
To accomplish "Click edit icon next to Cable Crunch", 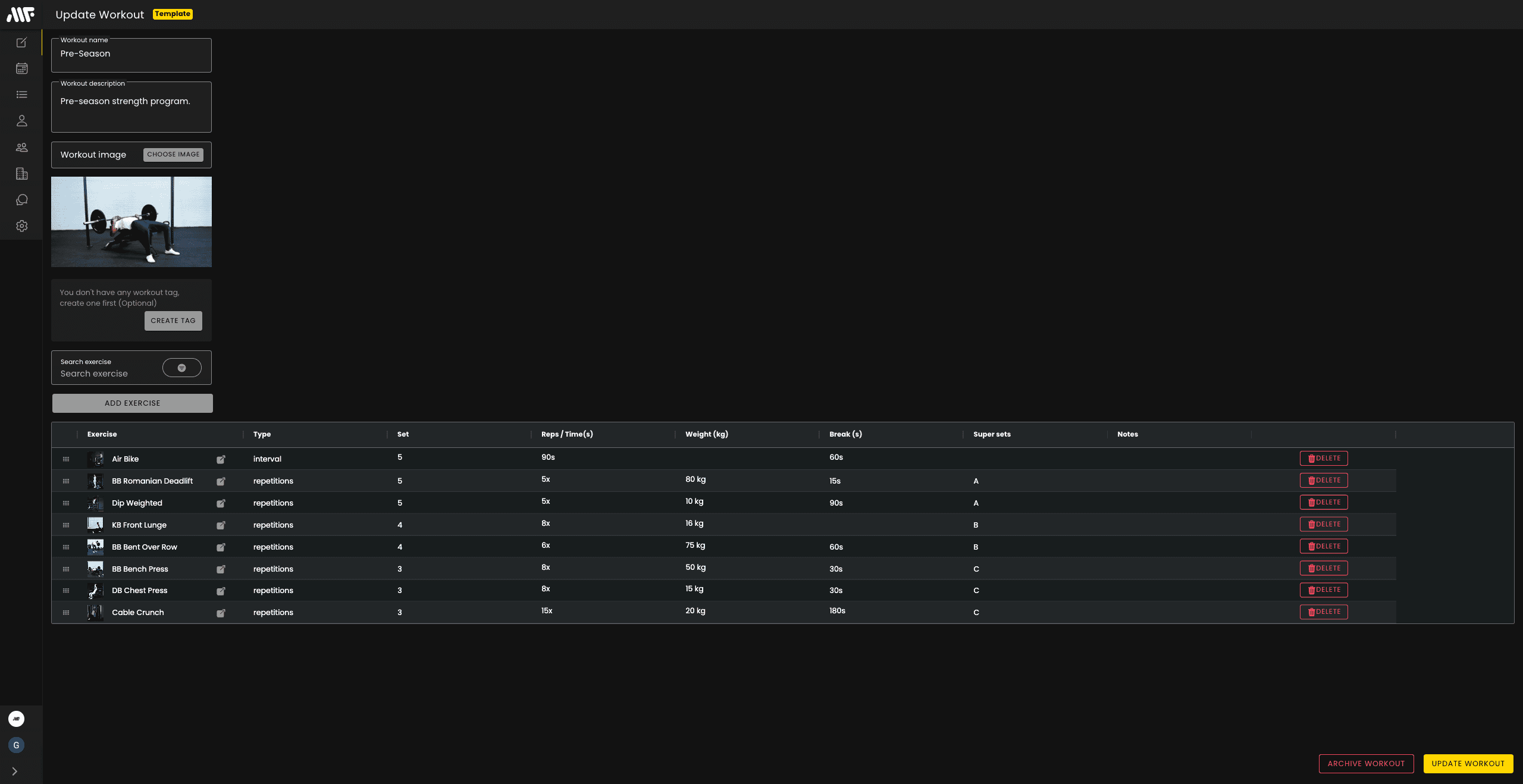I will pos(221,613).
